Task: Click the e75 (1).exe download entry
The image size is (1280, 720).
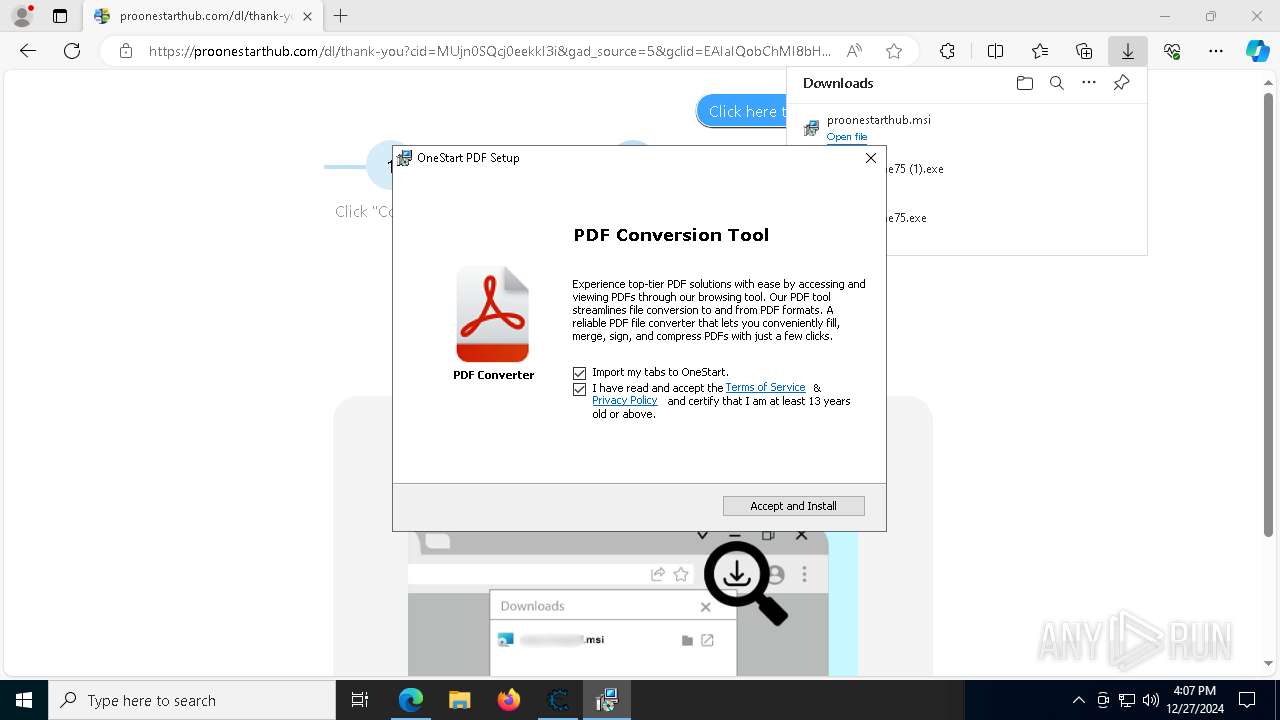Action: [915, 169]
